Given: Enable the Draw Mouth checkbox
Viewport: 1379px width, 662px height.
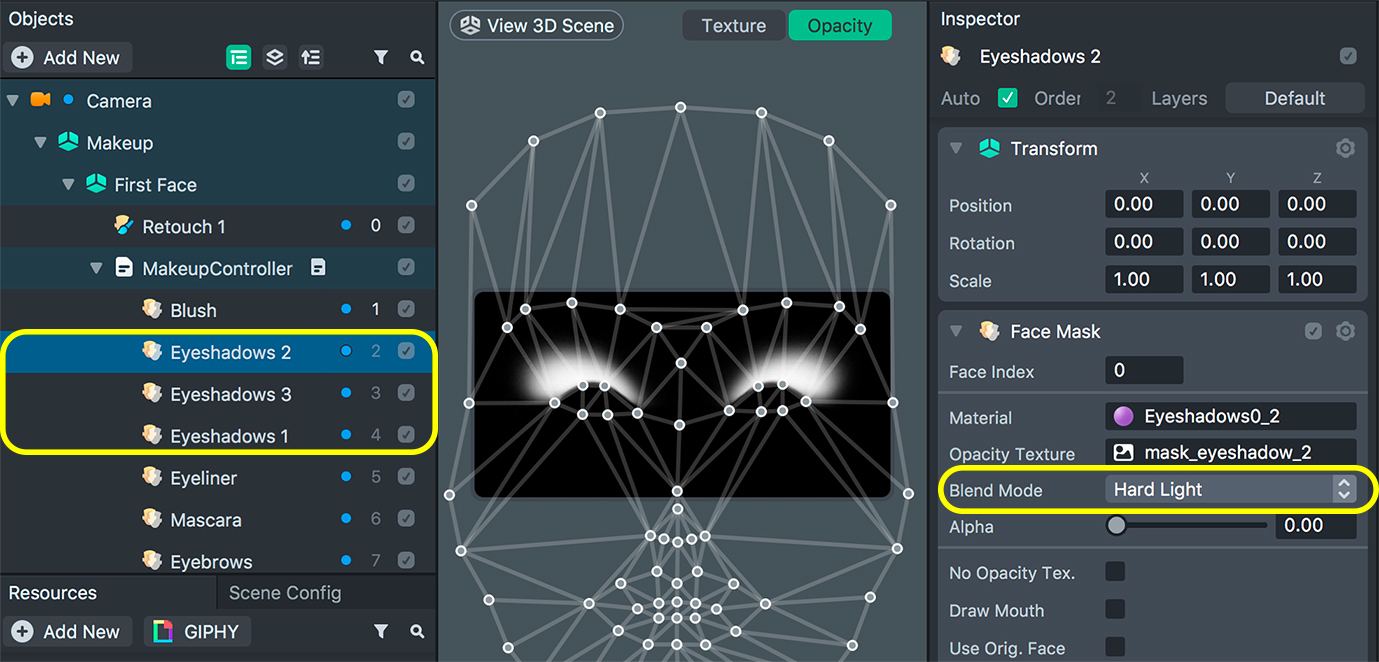Looking at the screenshot, I should [1115, 609].
